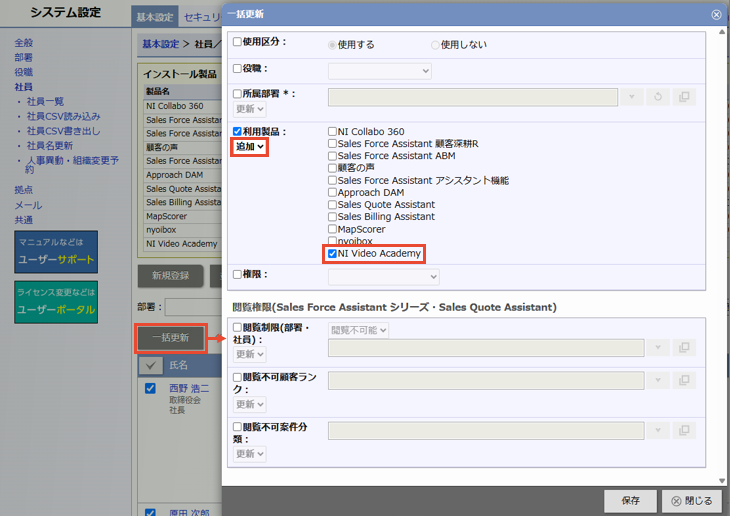
Task: Expand the 閲覧制限 field selection arrow
Action: click(x=658, y=347)
